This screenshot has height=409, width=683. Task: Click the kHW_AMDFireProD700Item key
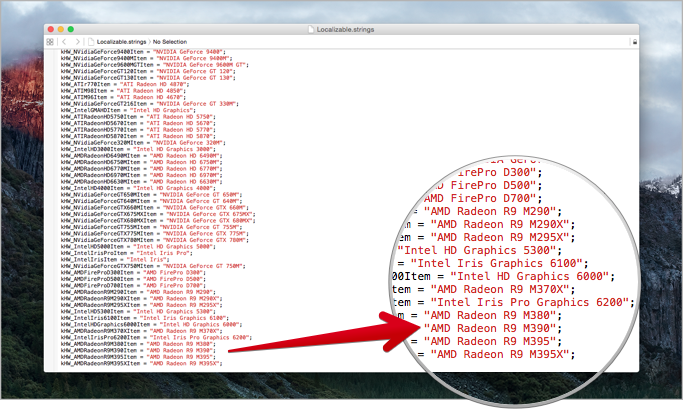pos(97,286)
